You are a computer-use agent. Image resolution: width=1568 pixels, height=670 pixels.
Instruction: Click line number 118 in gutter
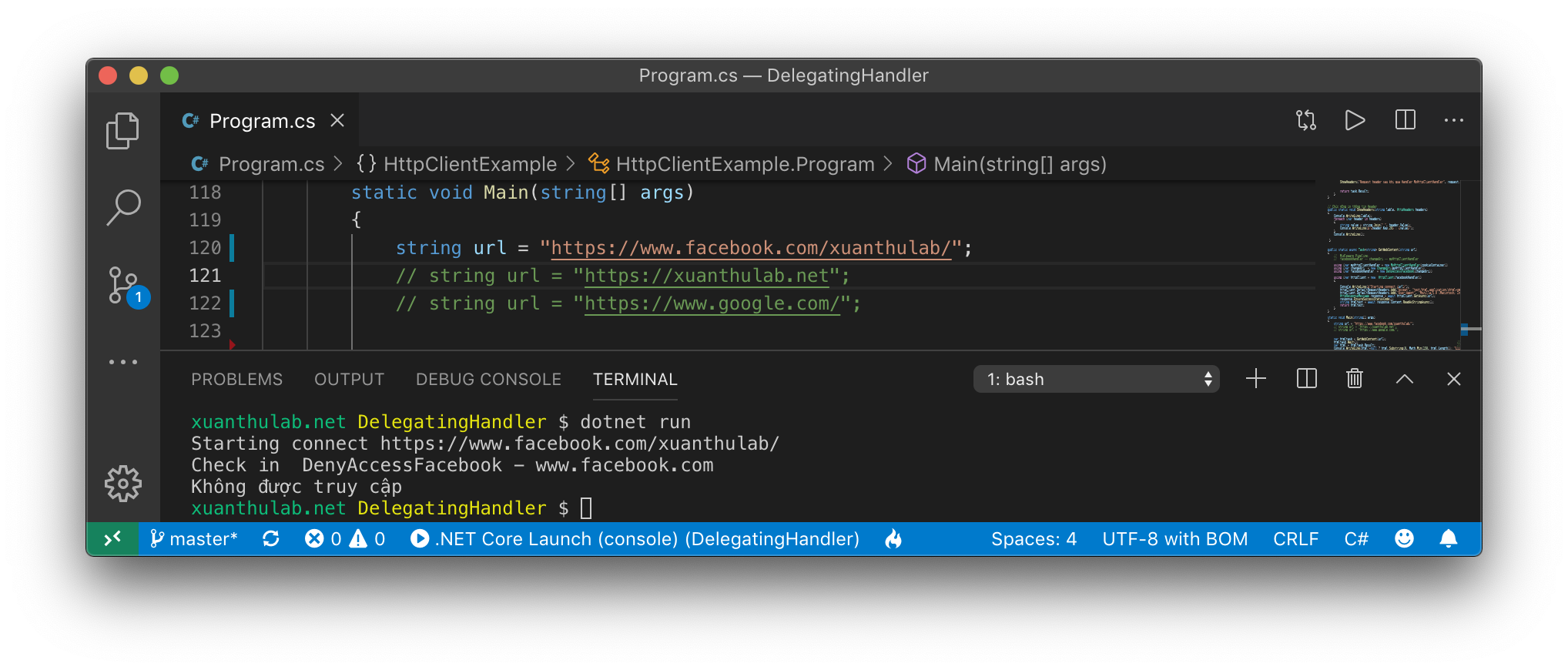[205, 193]
